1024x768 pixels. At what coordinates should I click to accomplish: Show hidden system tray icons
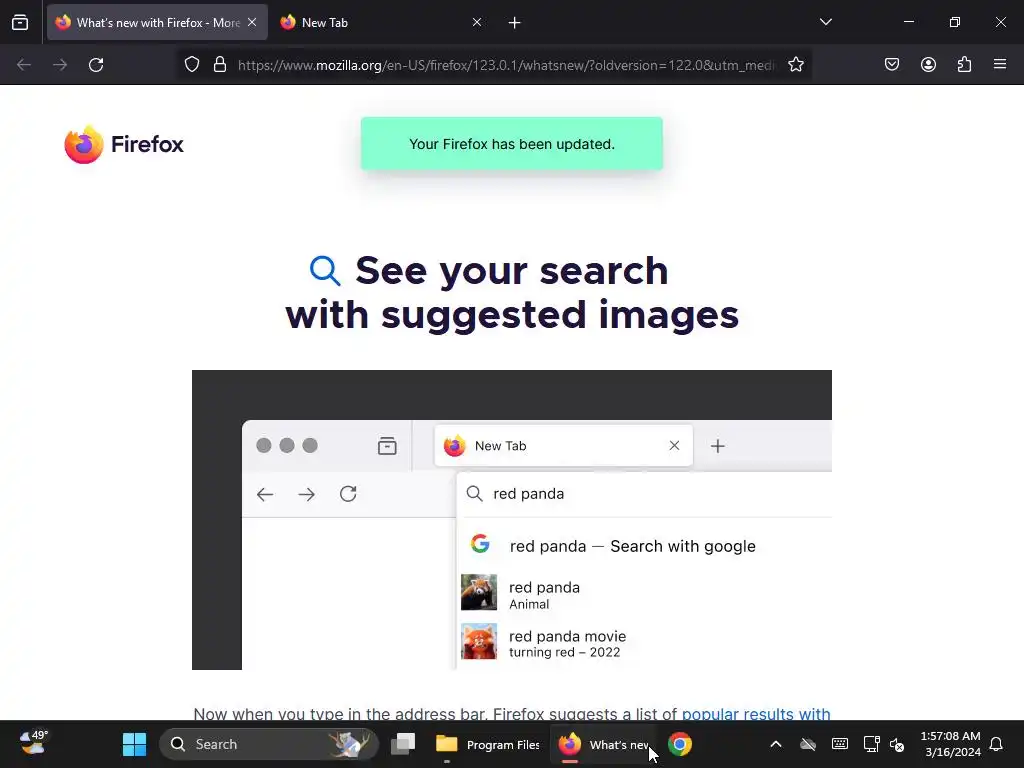click(x=775, y=744)
